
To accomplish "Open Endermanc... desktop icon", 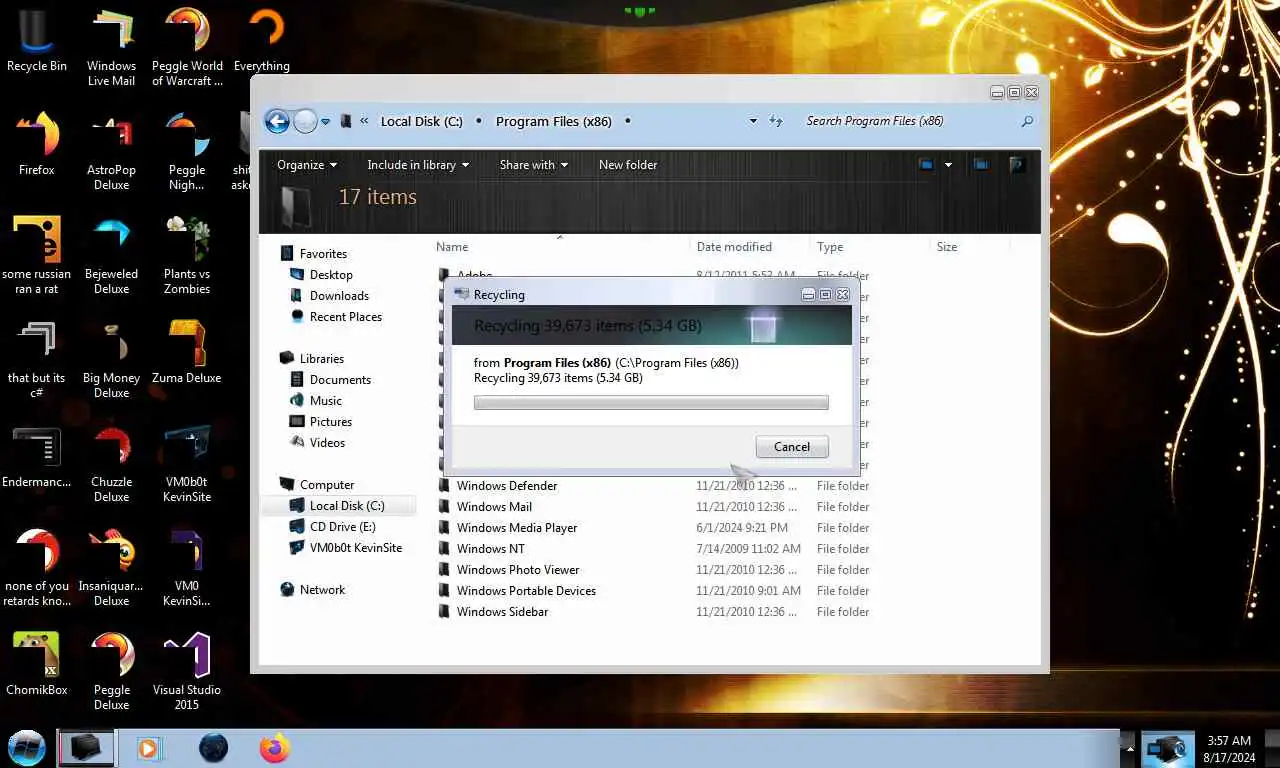I will (x=36, y=457).
